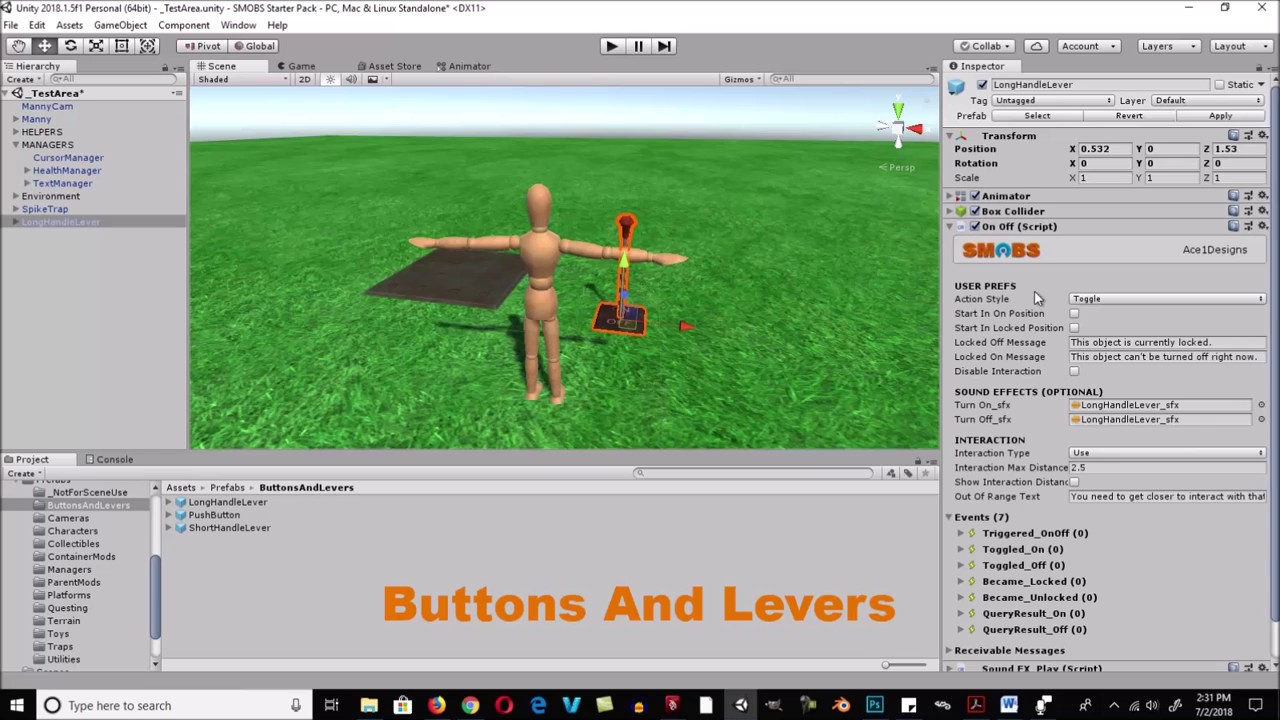Click the search by type icon

[x=891, y=473]
